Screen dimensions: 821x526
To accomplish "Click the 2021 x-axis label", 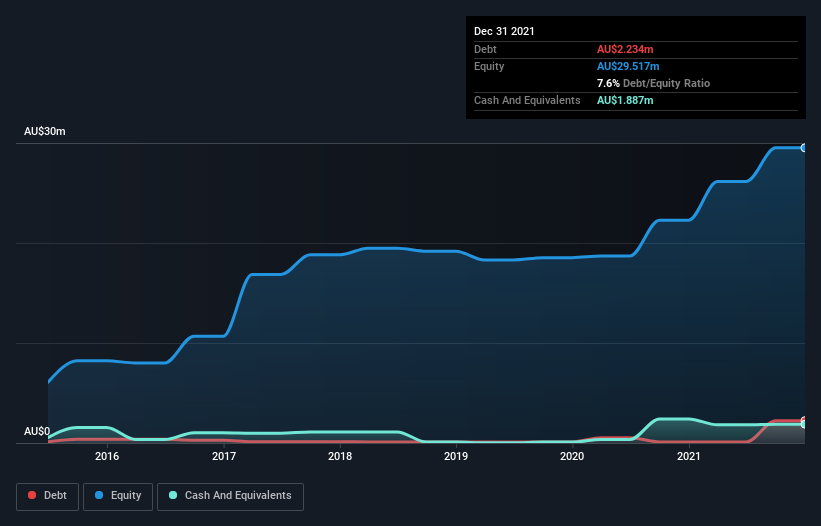I will point(689,456).
